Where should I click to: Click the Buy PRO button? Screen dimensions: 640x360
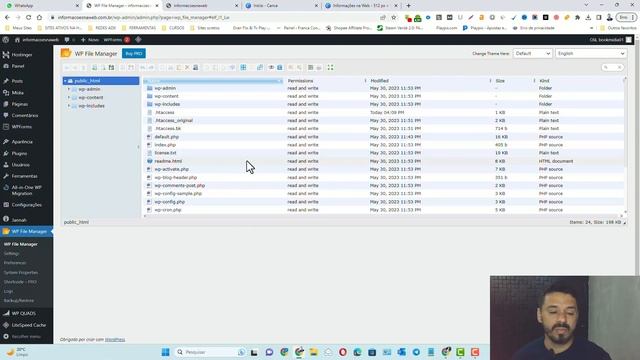pos(134,53)
